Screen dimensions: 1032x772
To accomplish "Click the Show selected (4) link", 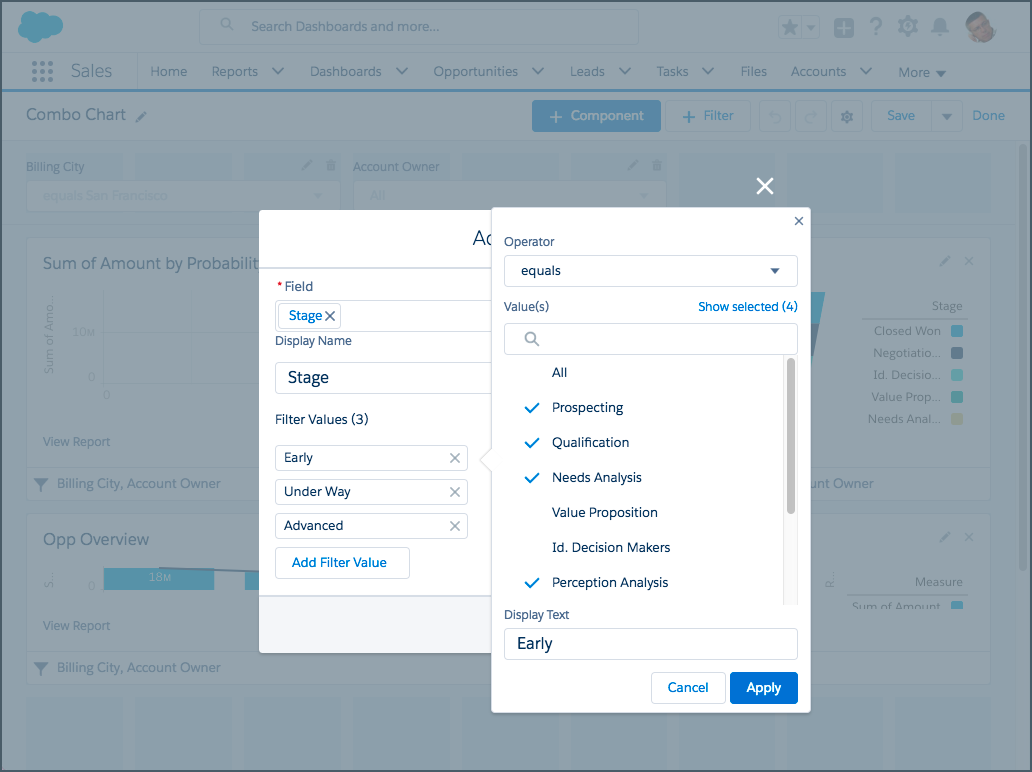I will pos(747,307).
